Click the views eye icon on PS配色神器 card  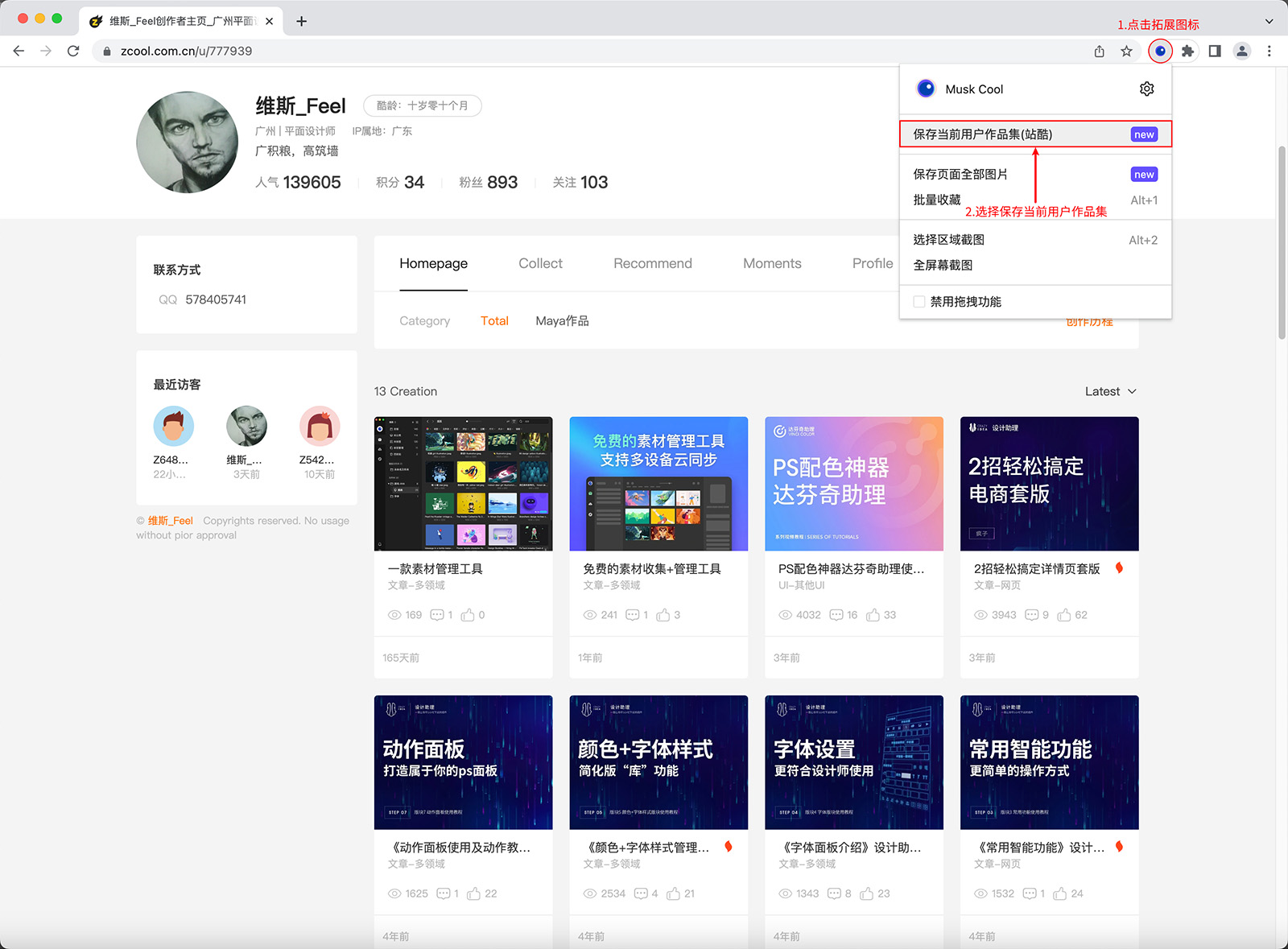coord(785,614)
